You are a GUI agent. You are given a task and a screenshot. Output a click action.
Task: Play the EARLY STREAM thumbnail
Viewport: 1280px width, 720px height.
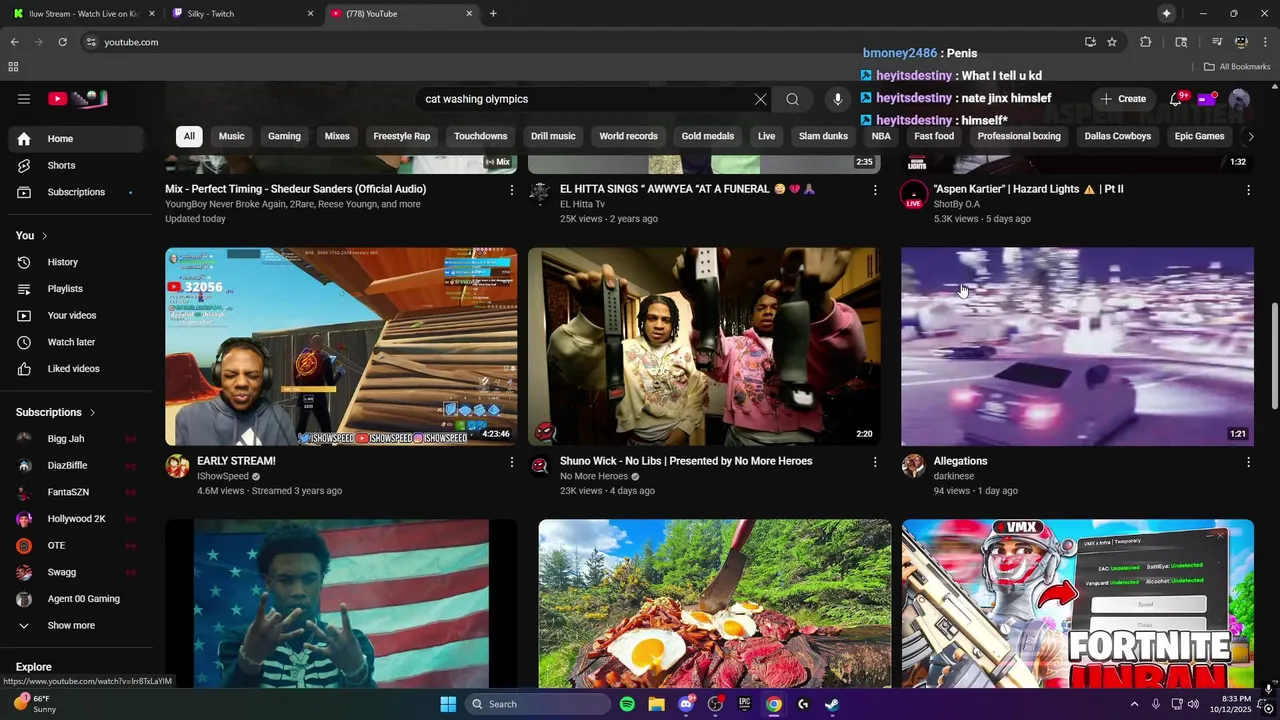point(341,346)
